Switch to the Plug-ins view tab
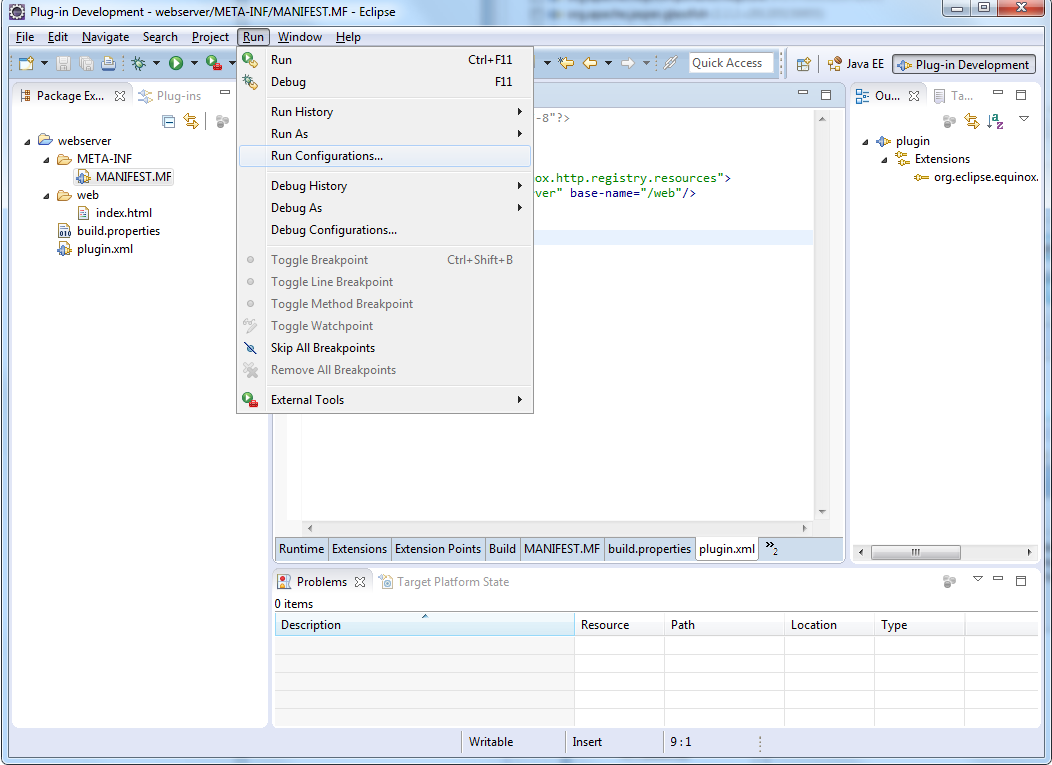The image size is (1052, 765). [x=170, y=96]
